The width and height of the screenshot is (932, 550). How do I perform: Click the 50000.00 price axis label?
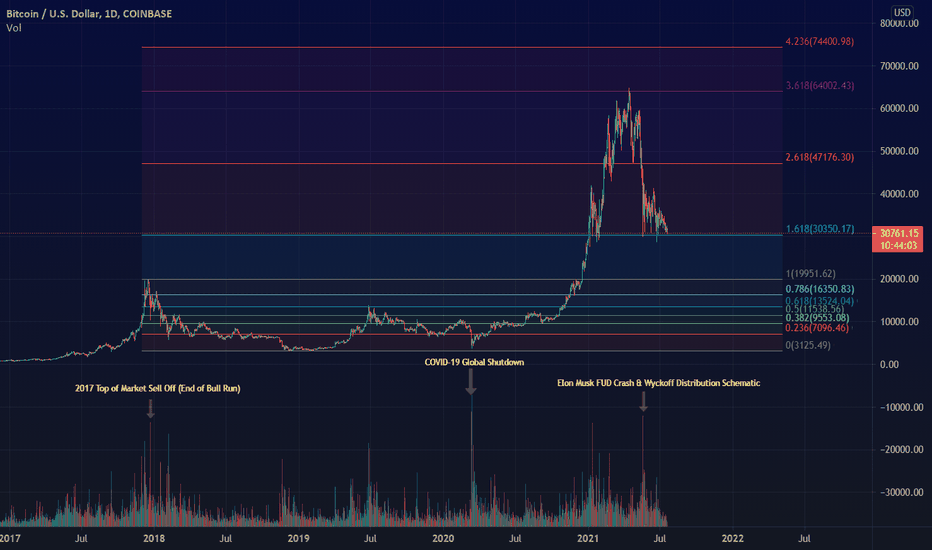pyautogui.click(x=899, y=151)
